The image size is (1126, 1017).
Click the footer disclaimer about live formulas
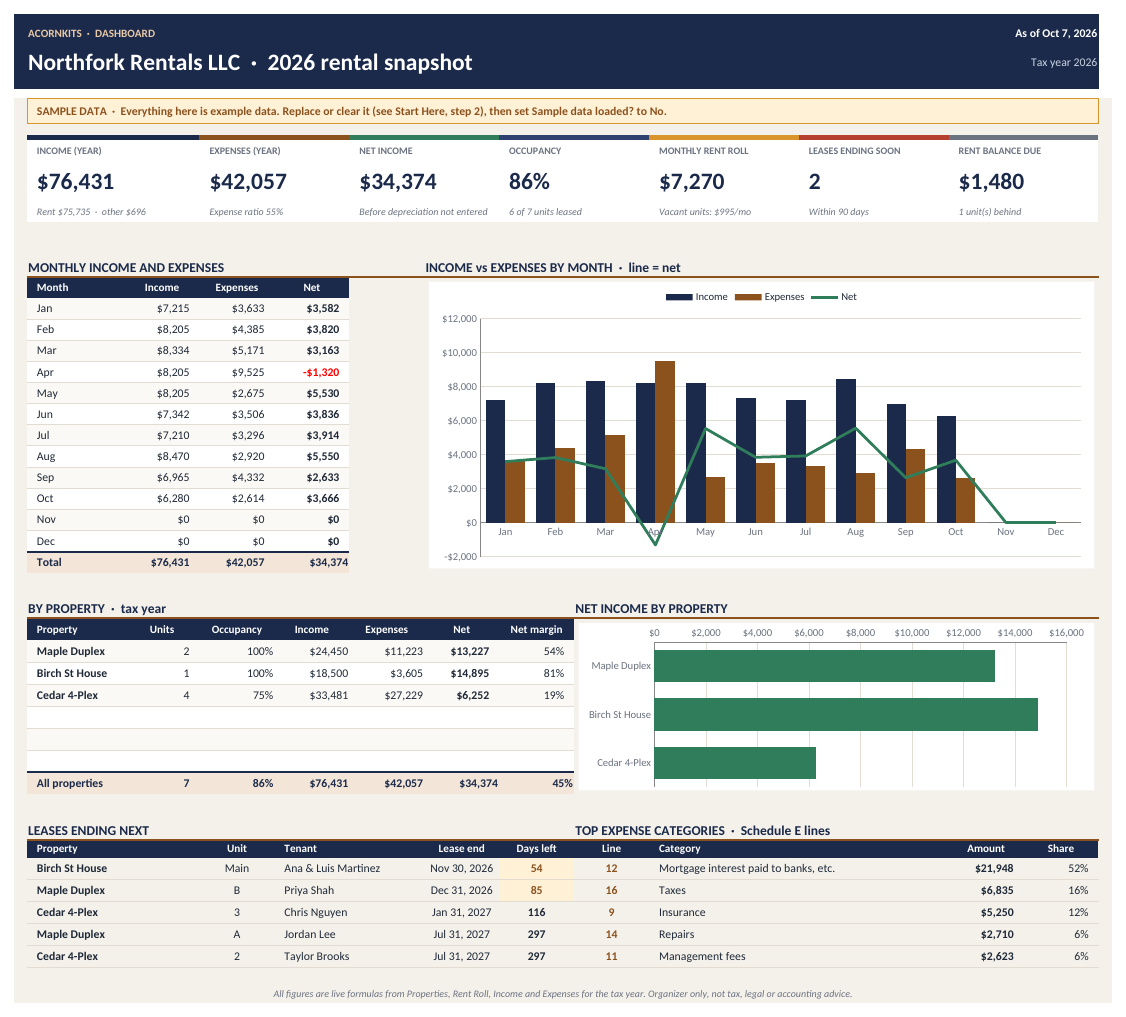[562, 994]
